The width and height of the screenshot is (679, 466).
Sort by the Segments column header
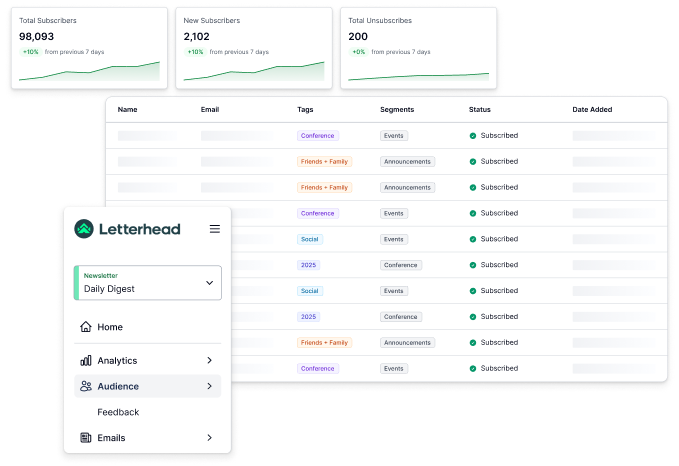pyautogui.click(x=397, y=110)
